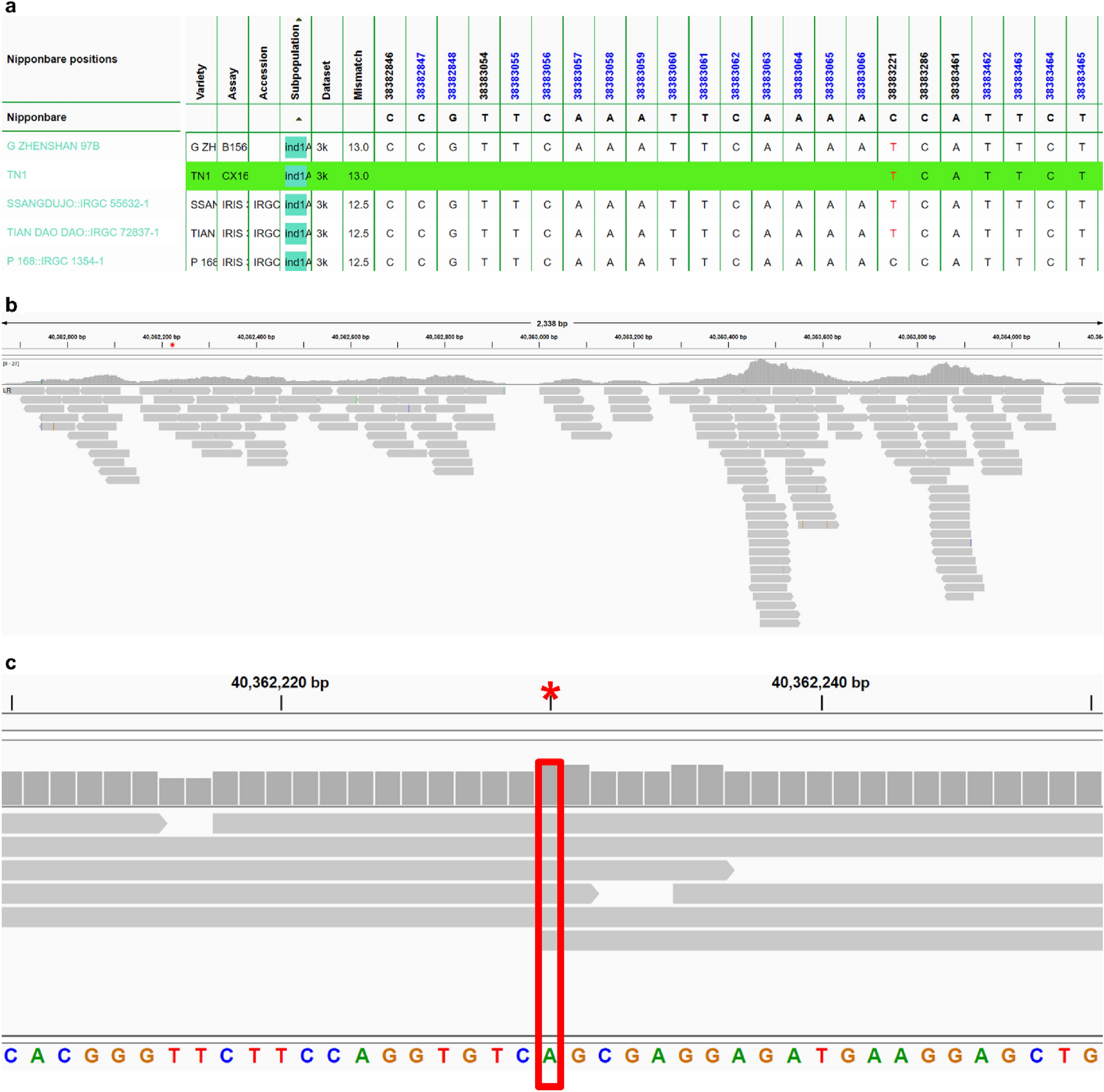Click position header 38383054
This screenshot has height=1092, width=1104.
coord(484,76)
